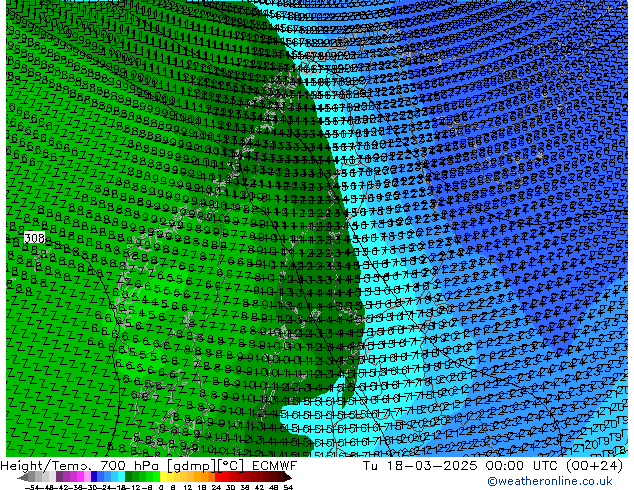Click the dark maroon right arrow end of the color scale
This screenshot has height=490, width=634.
(288, 477)
